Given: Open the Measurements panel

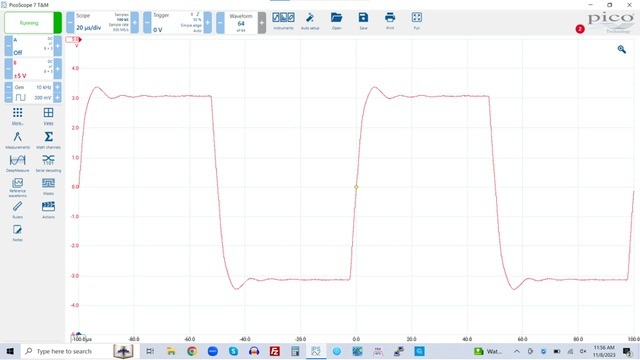Looking at the screenshot, I should (18, 140).
